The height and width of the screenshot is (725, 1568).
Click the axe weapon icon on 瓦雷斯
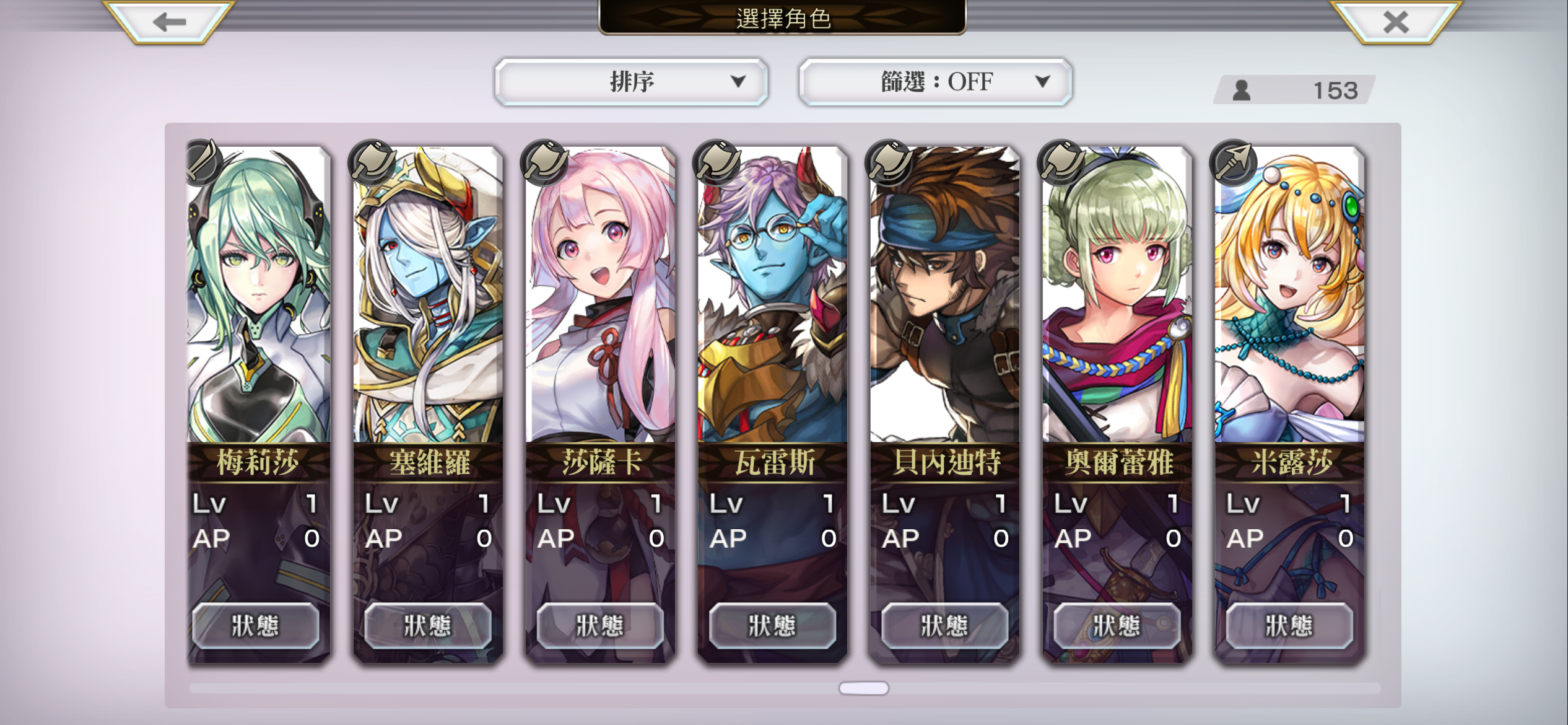[x=716, y=162]
